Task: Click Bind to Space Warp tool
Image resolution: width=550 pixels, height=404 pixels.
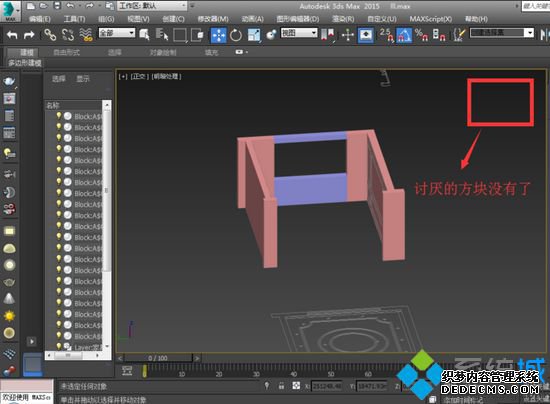Action: point(86,34)
